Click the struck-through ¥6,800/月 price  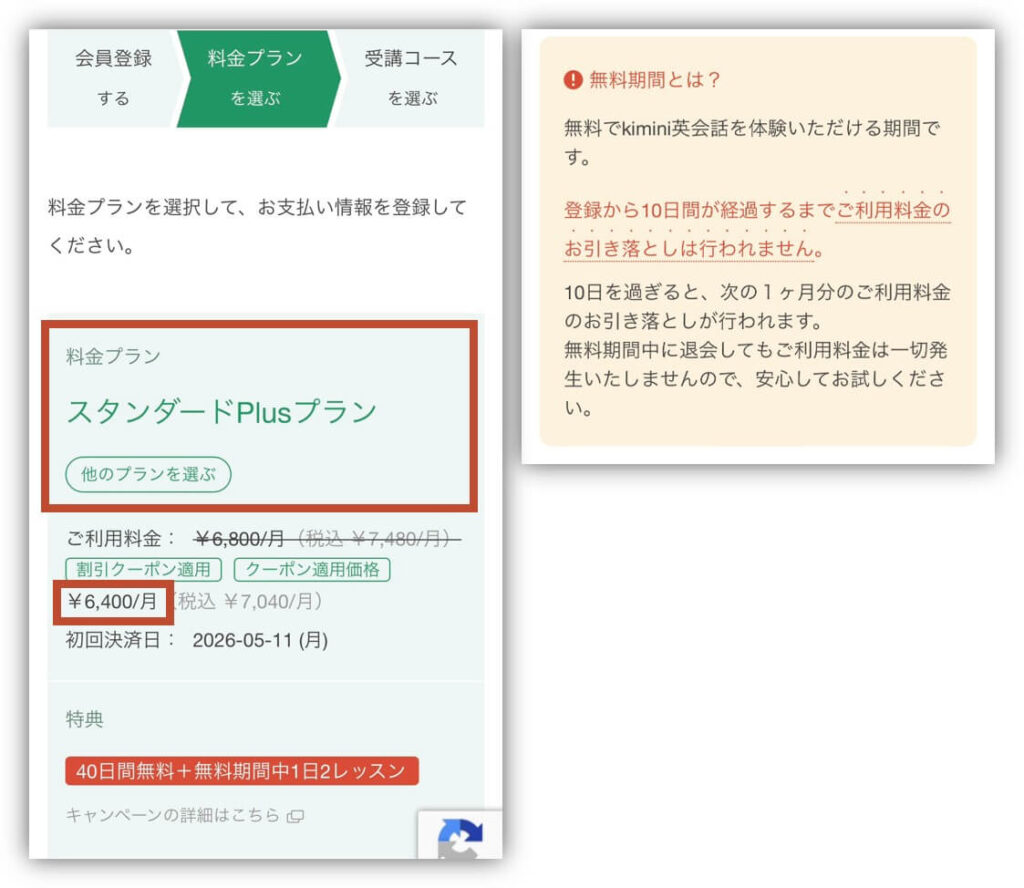tap(239, 539)
